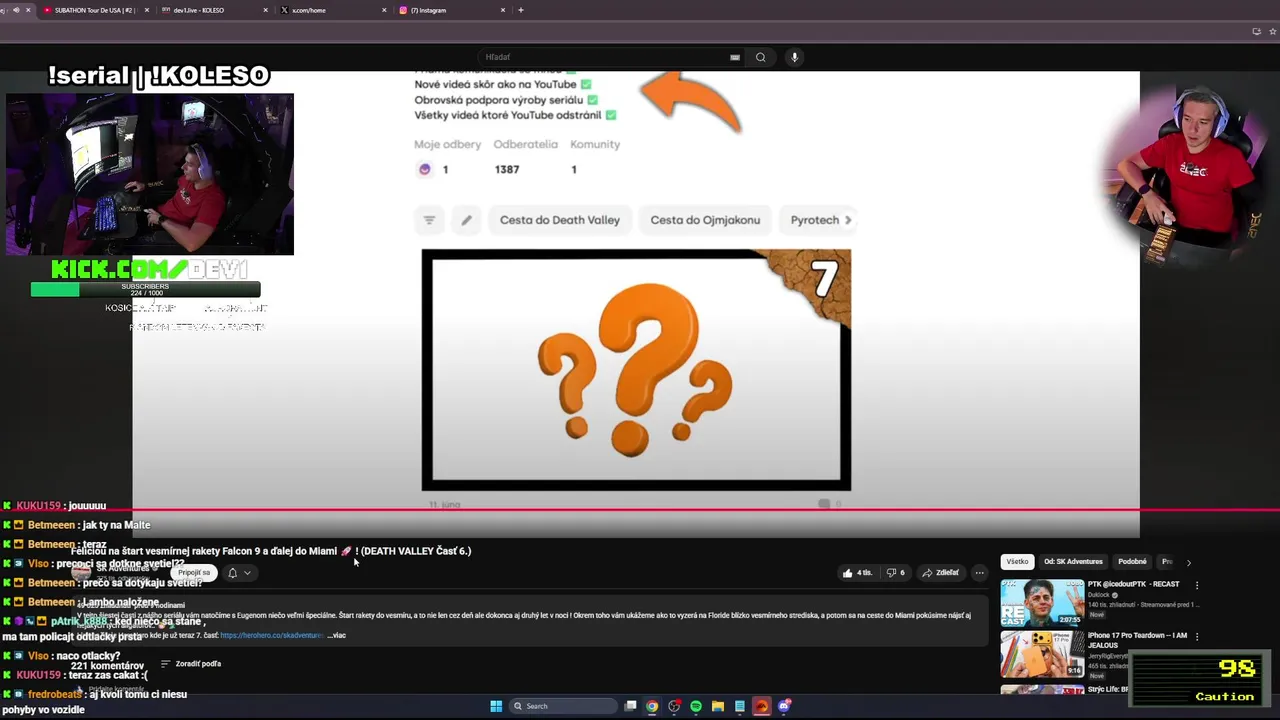This screenshot has width=1280, height=720.
Task: Expand the description with ...viac
Action: (336, 635)
